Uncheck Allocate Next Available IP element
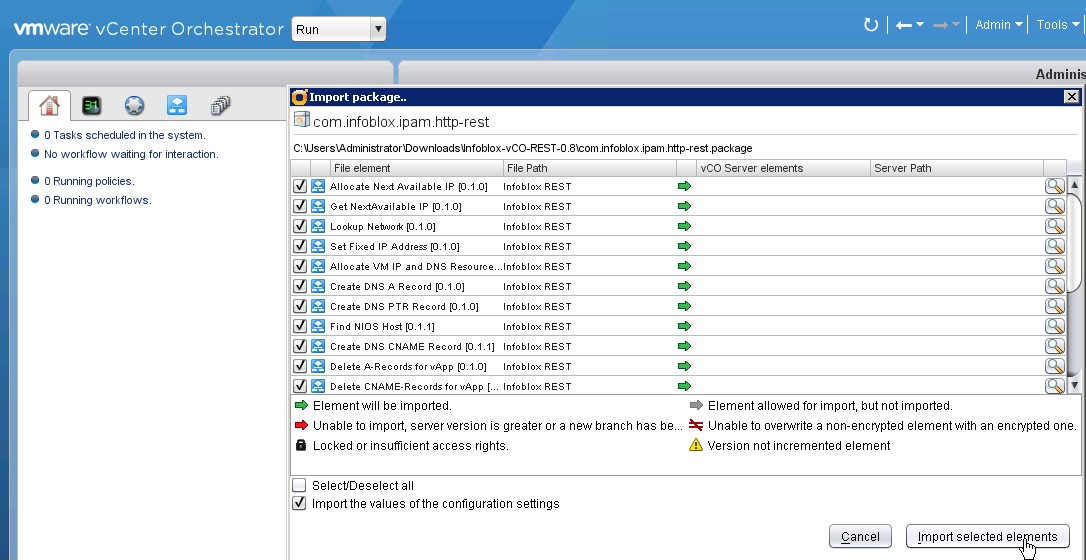Viewport: 1086px width, 560px height. 300,187
